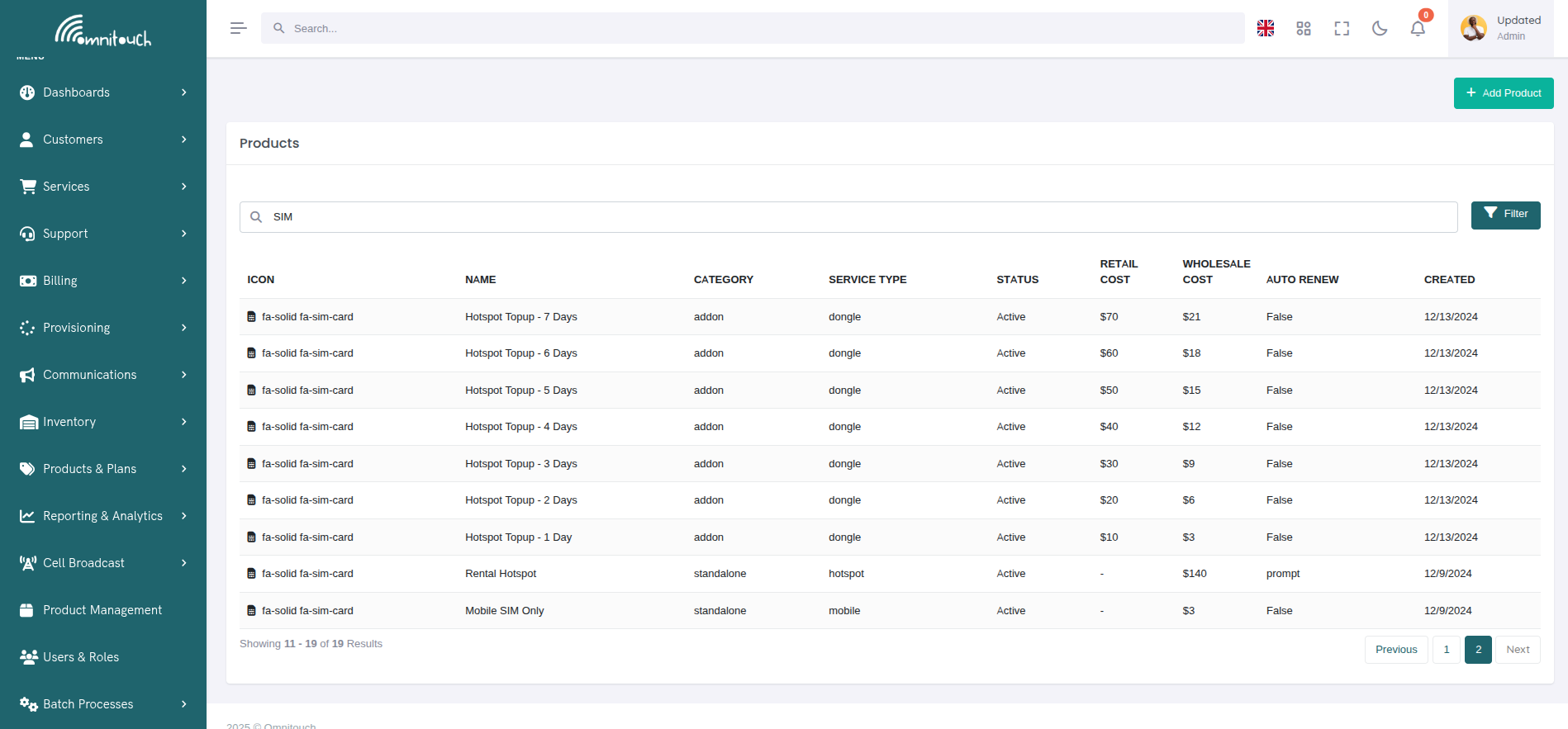This screenshot has height=729, width=1568.
Task: Click the Previous pagination button
Action: coord(1395,650)
